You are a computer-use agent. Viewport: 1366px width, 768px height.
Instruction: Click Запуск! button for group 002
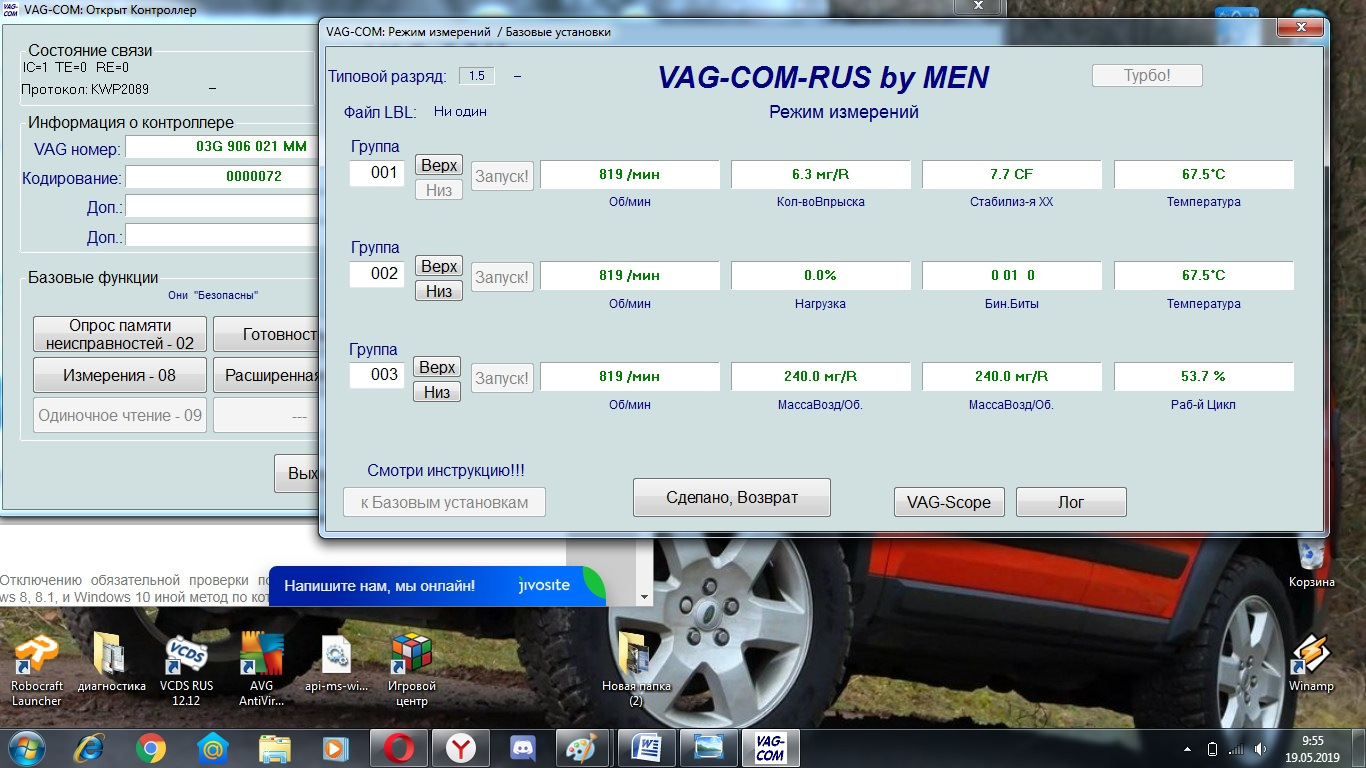(502, 277)
